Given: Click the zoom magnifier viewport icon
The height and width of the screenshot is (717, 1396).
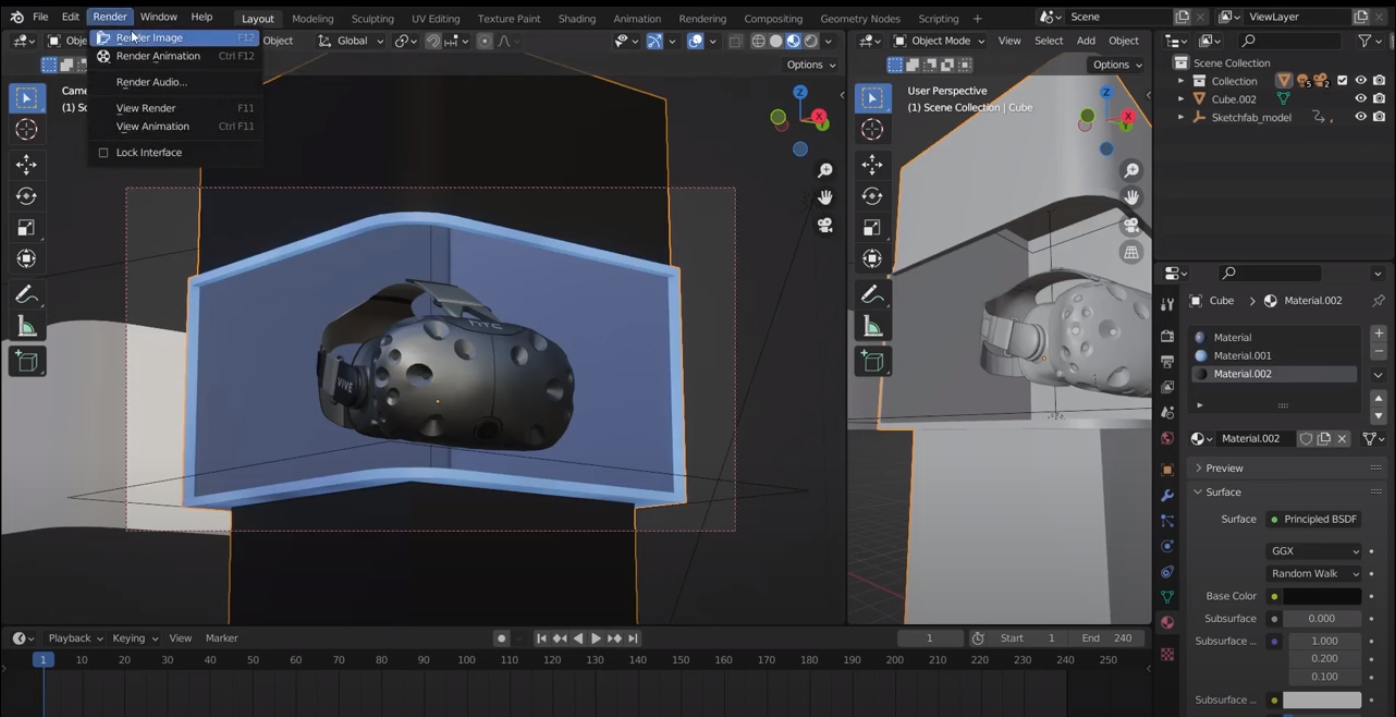Looking at the screenshot, I should pyautogui.click(x=825, y=171).
